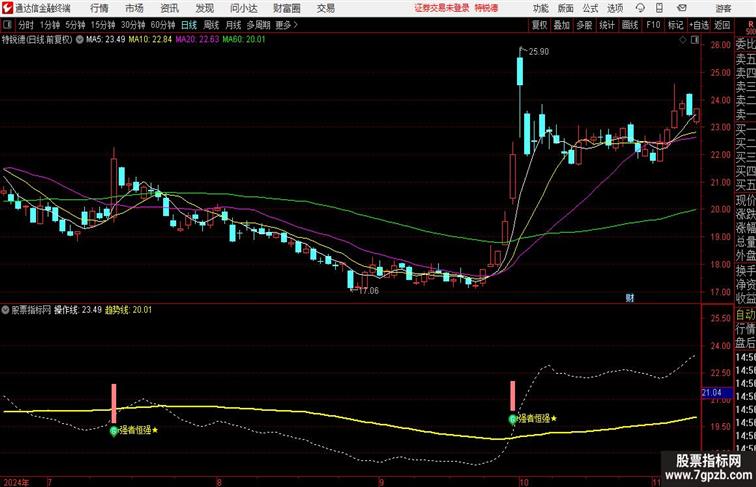Open the 市场 menu
The image size is (756, 487).
point(135,8)
